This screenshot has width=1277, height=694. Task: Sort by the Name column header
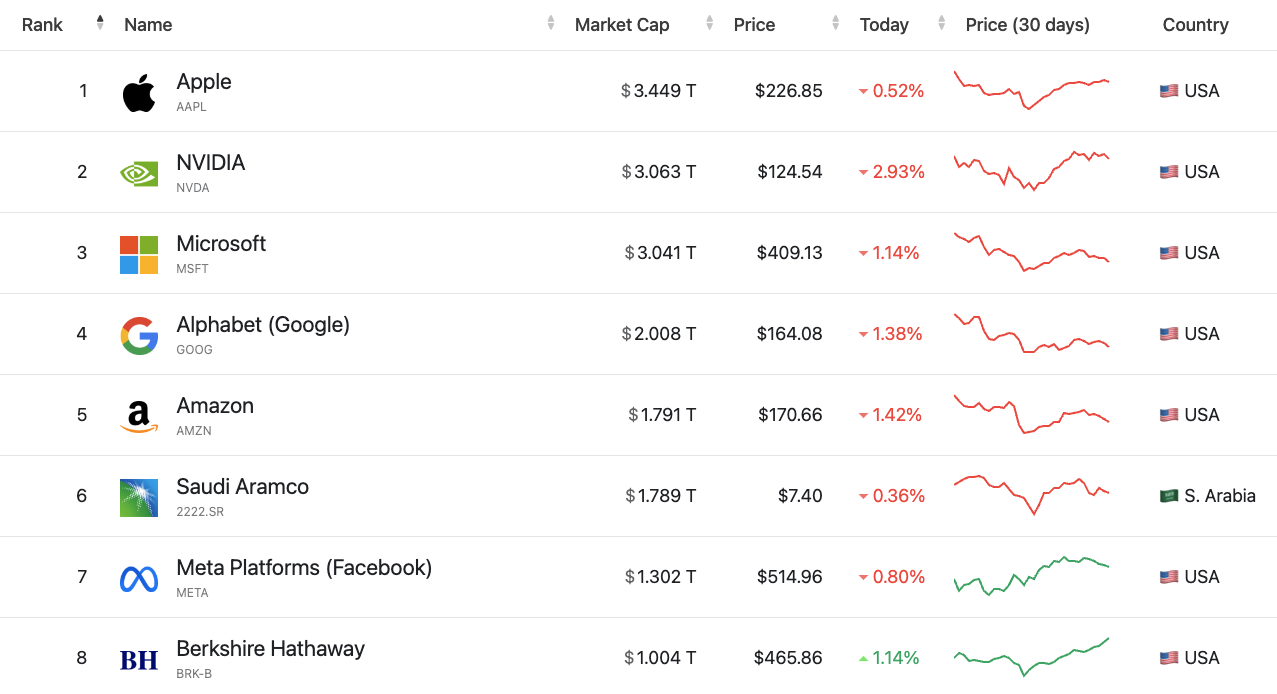(x=149, y=25)
